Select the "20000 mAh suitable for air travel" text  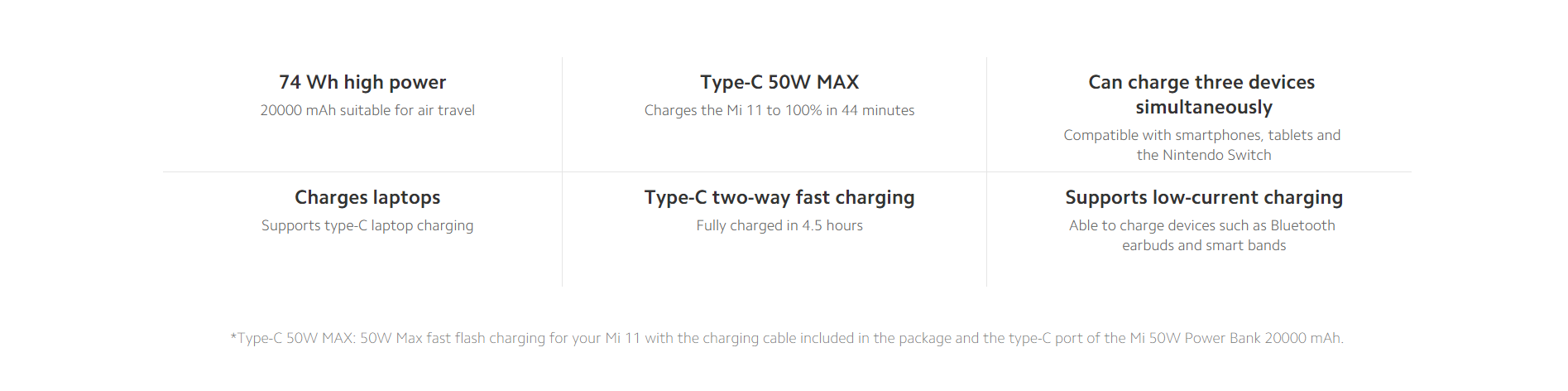[367, 110]
